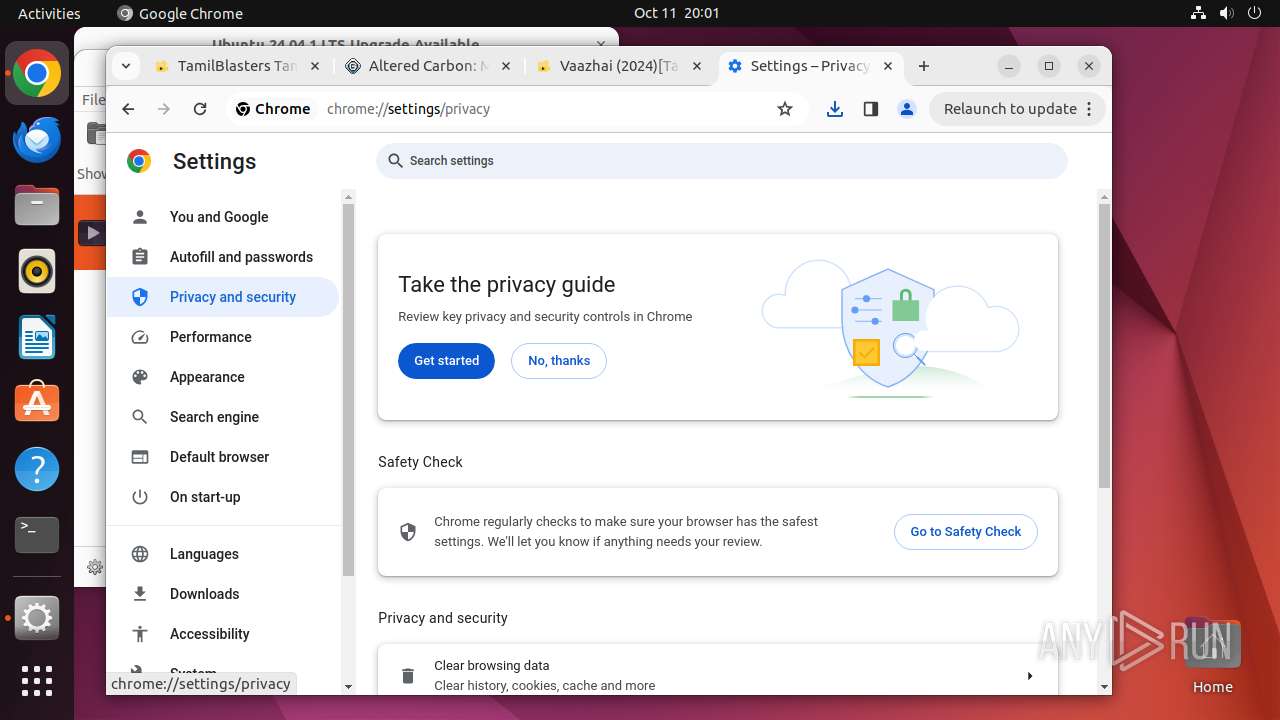This screenshot has width=1280, height=720.
Task: Click Go to Safety Check button
Action: [x=966, y=532]
